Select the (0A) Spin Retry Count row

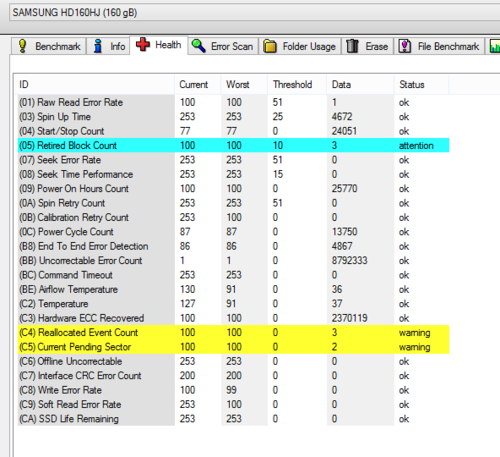click(233, 203)
